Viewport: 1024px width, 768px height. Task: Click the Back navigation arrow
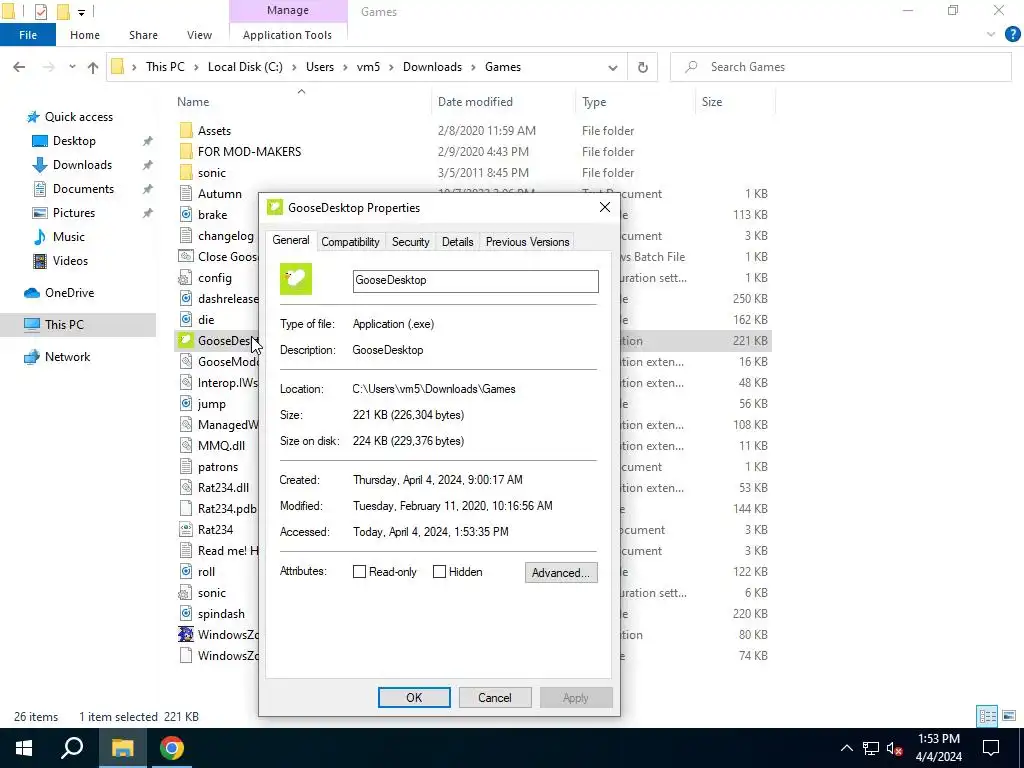point(19,67)
